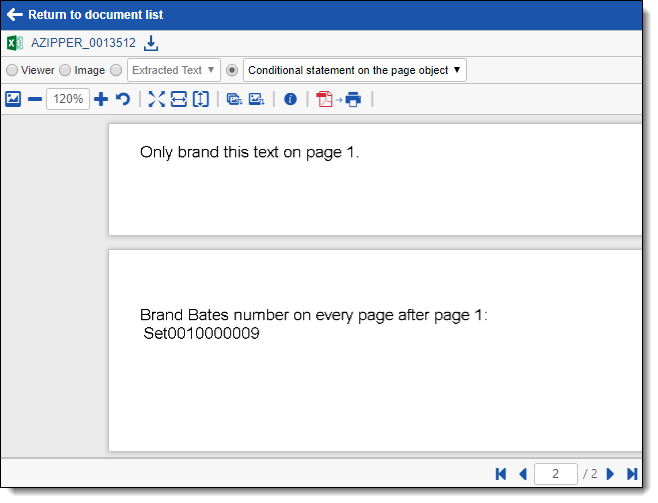Viewport: 658px width, 503px height.
Task: Select the Image radio button
Action: pos(65,71)
